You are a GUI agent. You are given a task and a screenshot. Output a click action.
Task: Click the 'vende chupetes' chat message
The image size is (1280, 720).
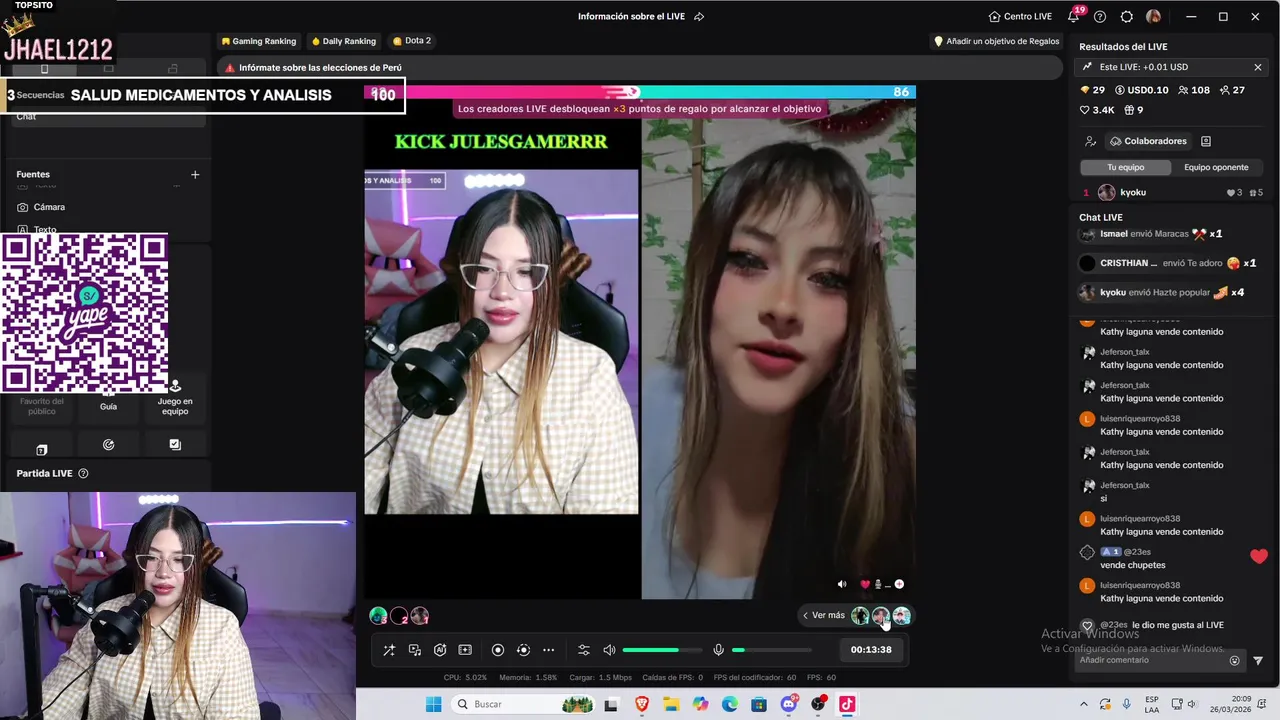(1133, 565)
